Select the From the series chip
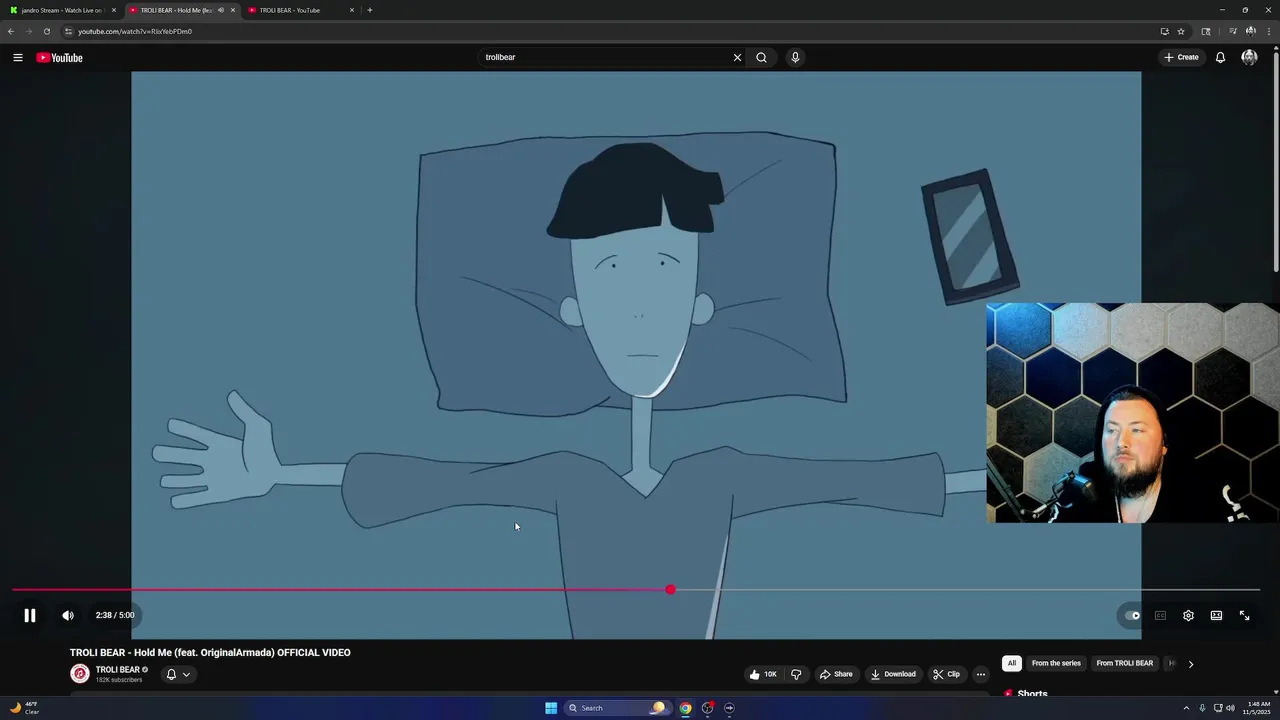The height and width of the screenshot is (720, 1280). pos(1056,663)
